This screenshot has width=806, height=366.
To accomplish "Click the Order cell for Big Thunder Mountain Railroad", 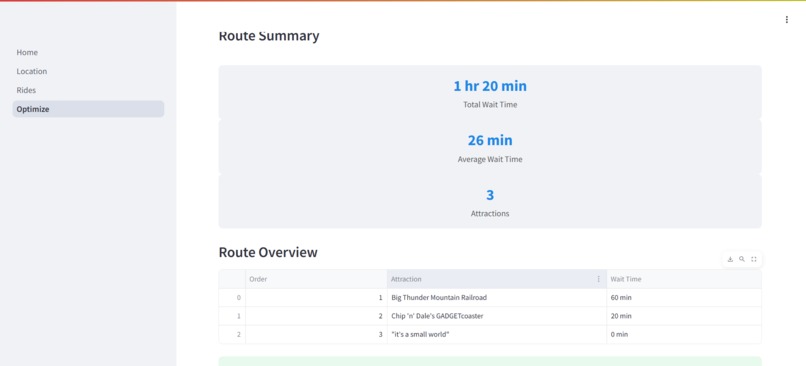I will (x=316, y=298).
